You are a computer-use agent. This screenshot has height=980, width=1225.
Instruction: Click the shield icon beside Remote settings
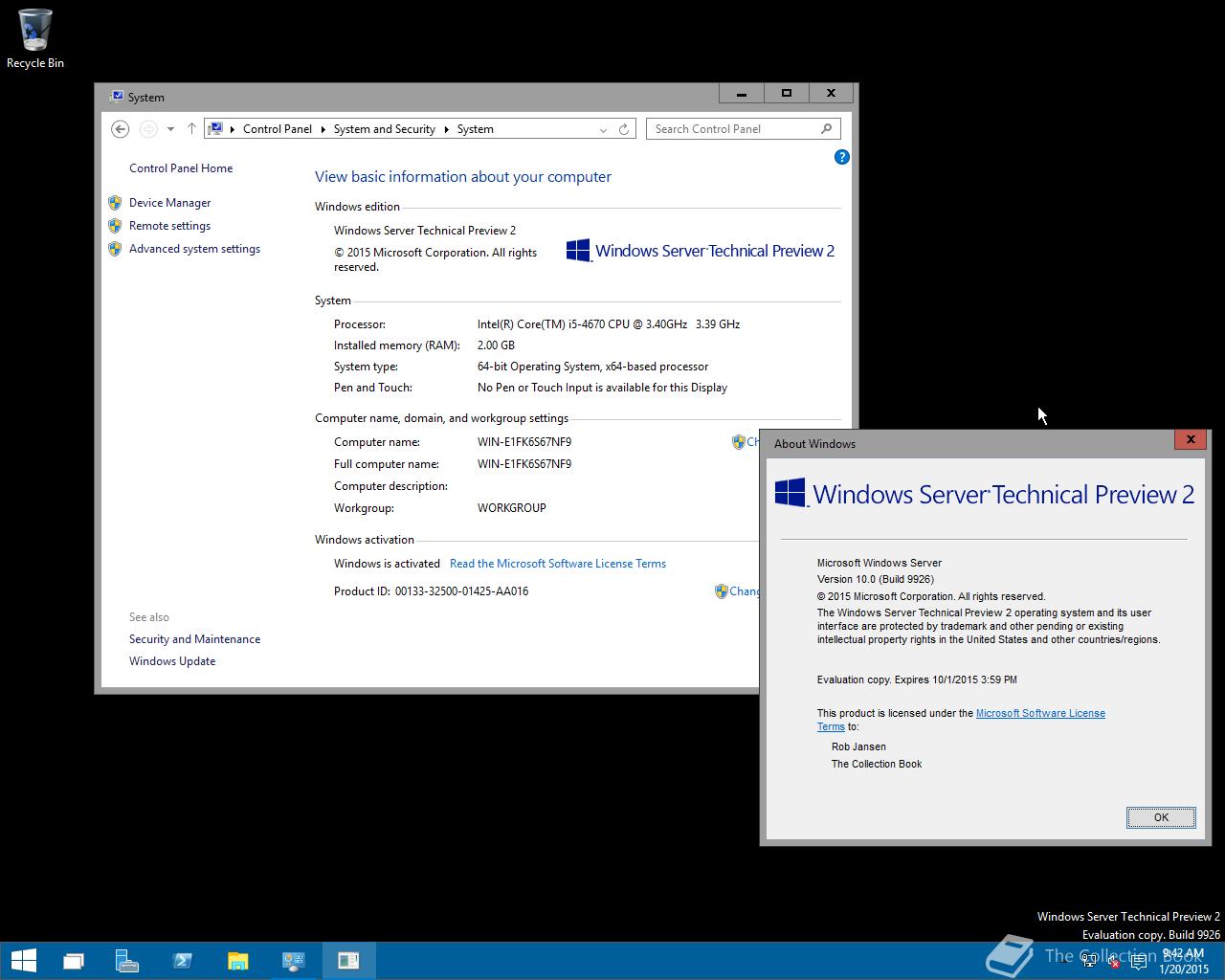pyautogui.click(x=115, y=226)
